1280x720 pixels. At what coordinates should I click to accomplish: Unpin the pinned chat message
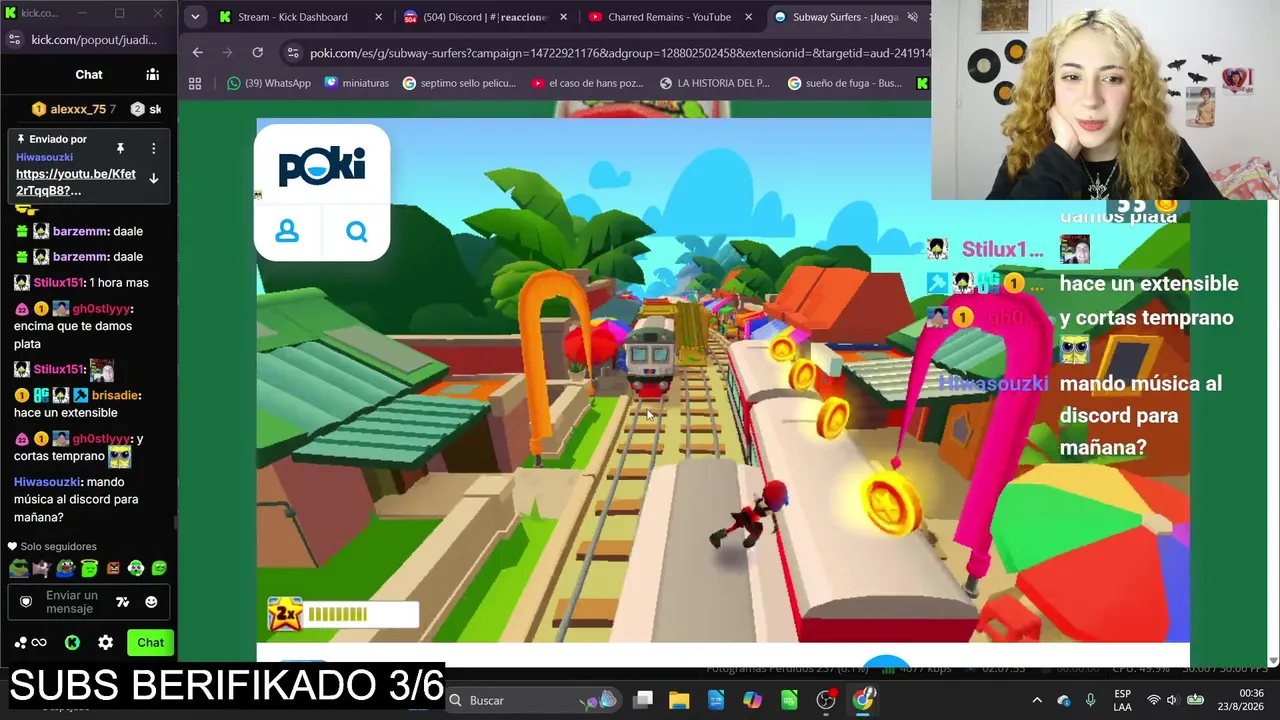click(x=120, y=148)
